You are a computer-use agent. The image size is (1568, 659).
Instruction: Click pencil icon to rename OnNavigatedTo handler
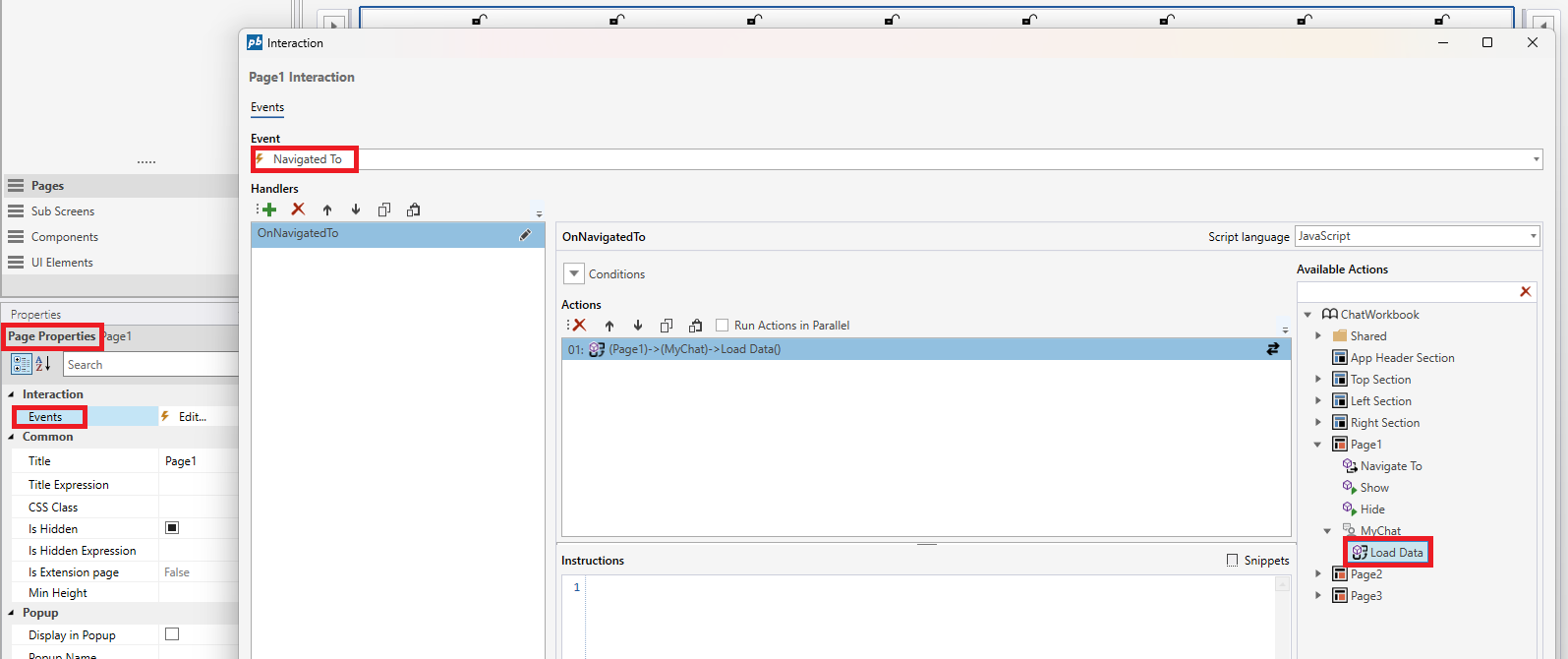pyautogui.click(x=525, y=234)
